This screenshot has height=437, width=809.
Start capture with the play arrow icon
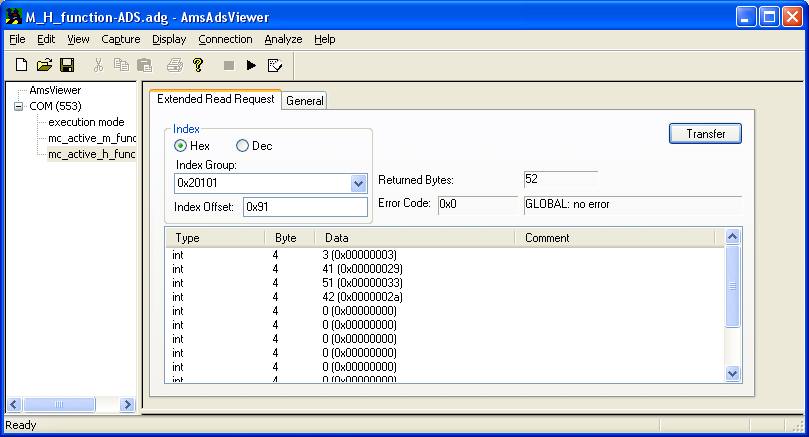[x=251, y=65]
